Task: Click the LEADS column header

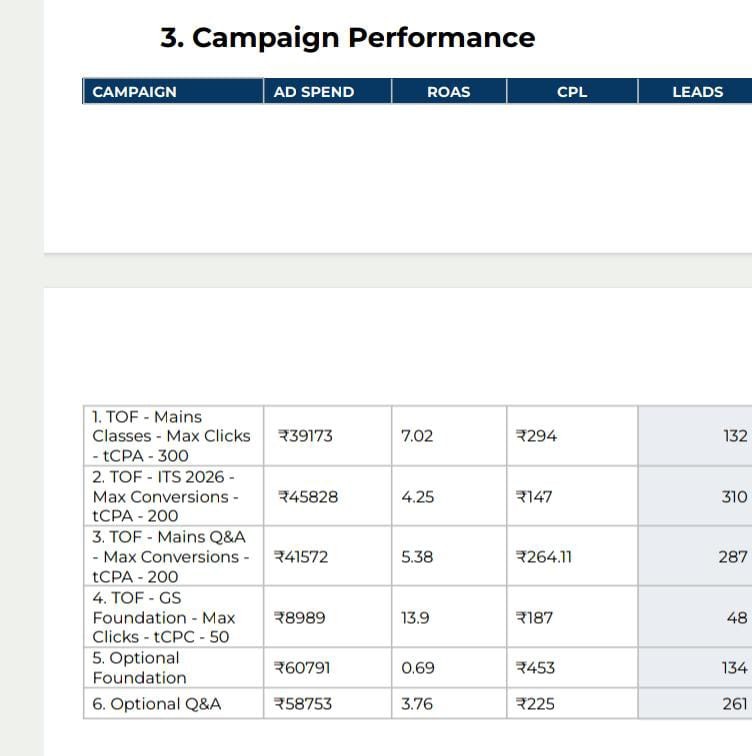Action: click(697, 92)
